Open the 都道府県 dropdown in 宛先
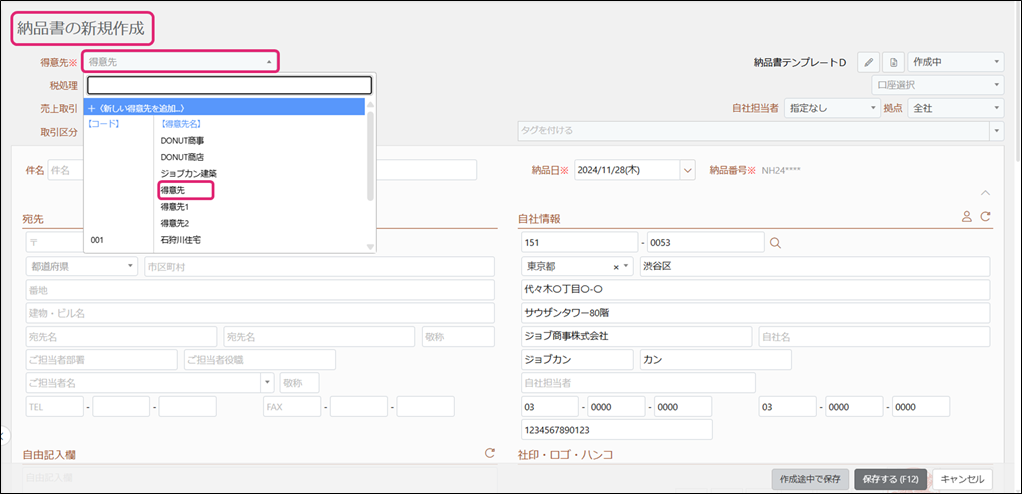This screenshot has height=494, width=1022. coord(82,267)
